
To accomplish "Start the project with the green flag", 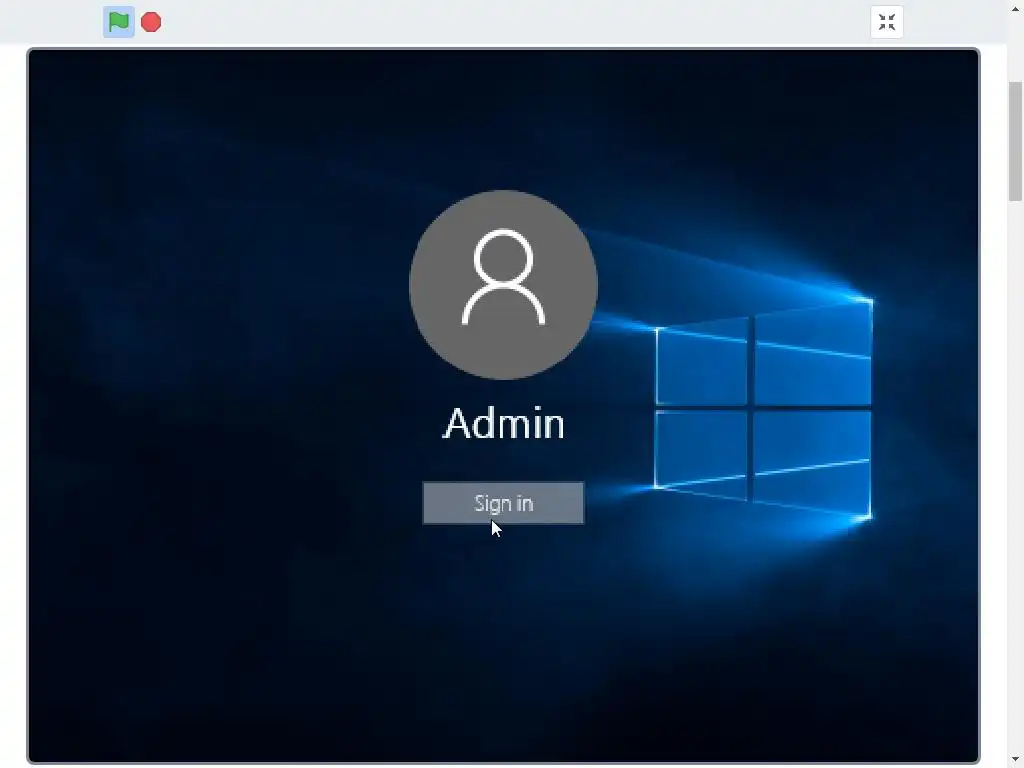I will pyautogui.click(x=119, y=22).
